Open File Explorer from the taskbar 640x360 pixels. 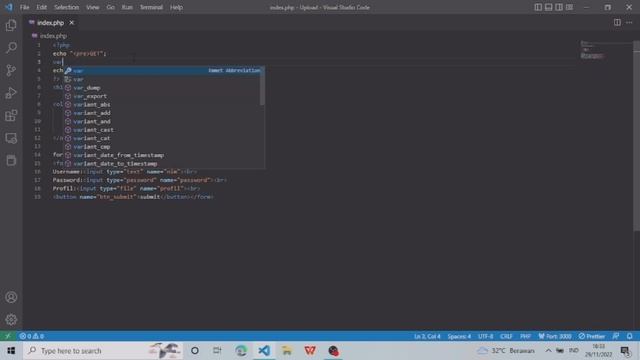287,351
